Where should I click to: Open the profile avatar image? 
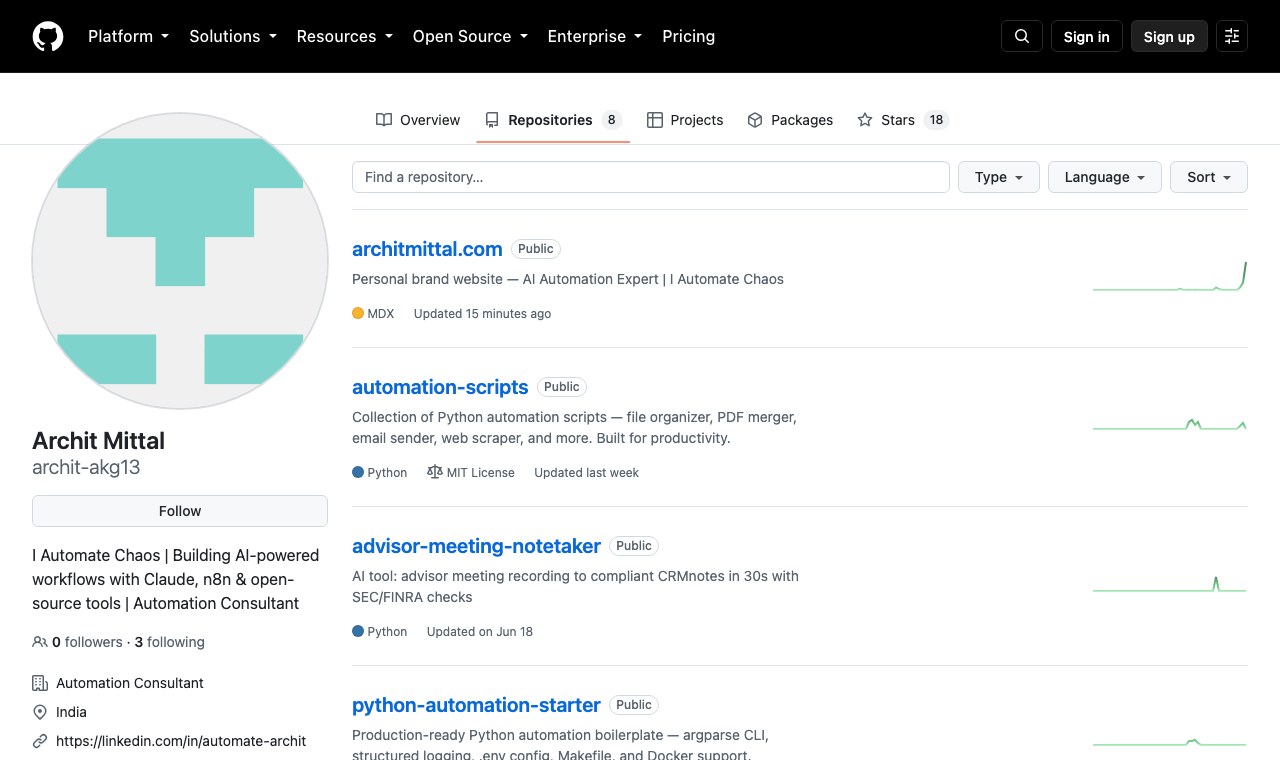point(180,261)
